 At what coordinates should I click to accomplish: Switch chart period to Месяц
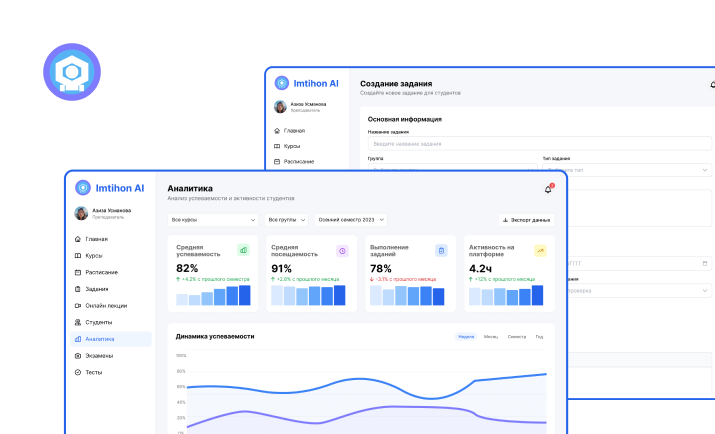pos(491,337)
